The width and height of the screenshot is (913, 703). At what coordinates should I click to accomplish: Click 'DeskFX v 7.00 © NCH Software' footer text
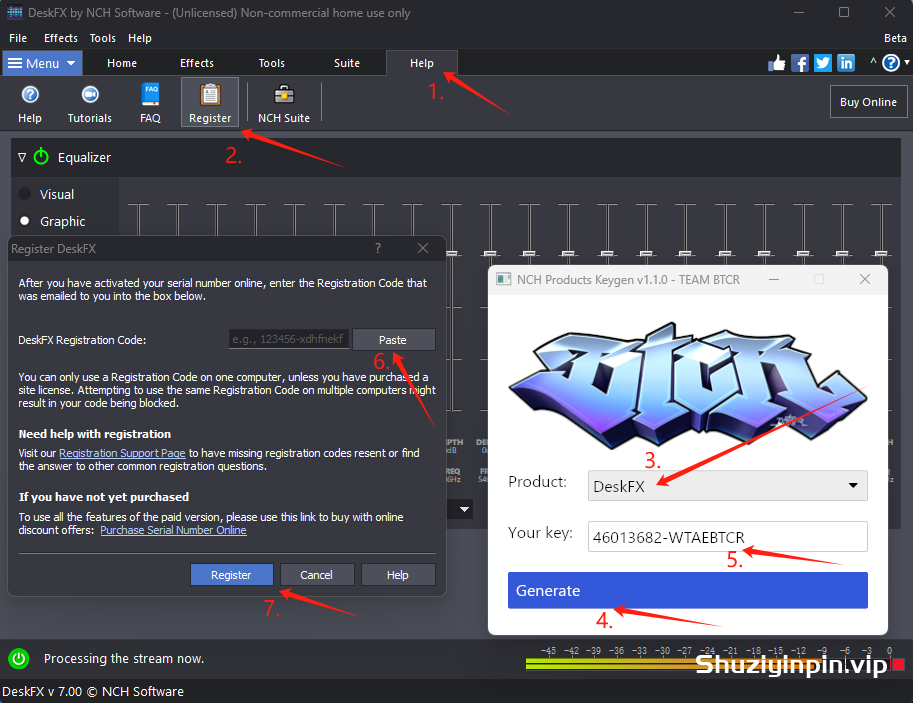click(x=93, y=691)
